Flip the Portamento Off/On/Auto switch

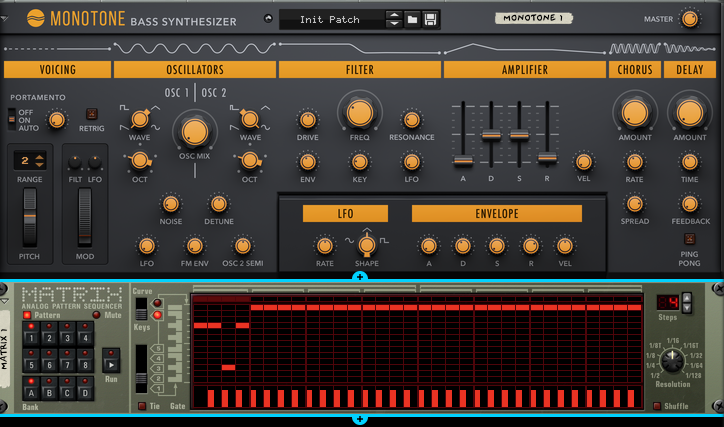(12, 120)
